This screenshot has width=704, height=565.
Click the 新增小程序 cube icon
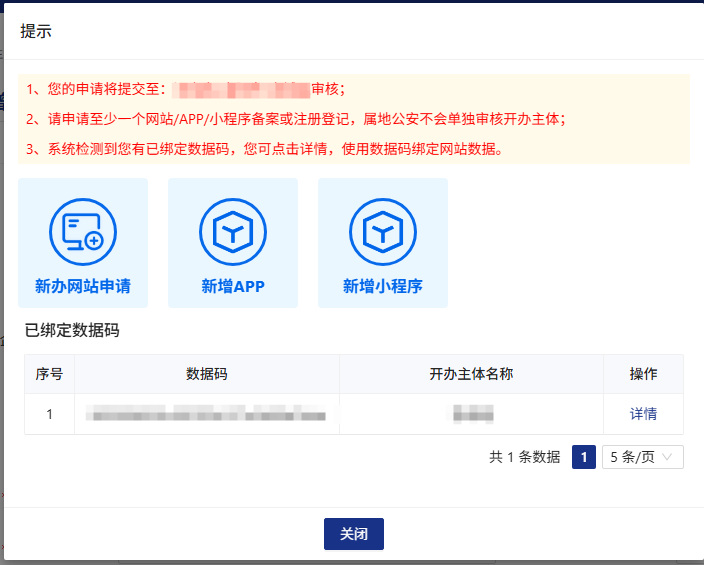383,232
